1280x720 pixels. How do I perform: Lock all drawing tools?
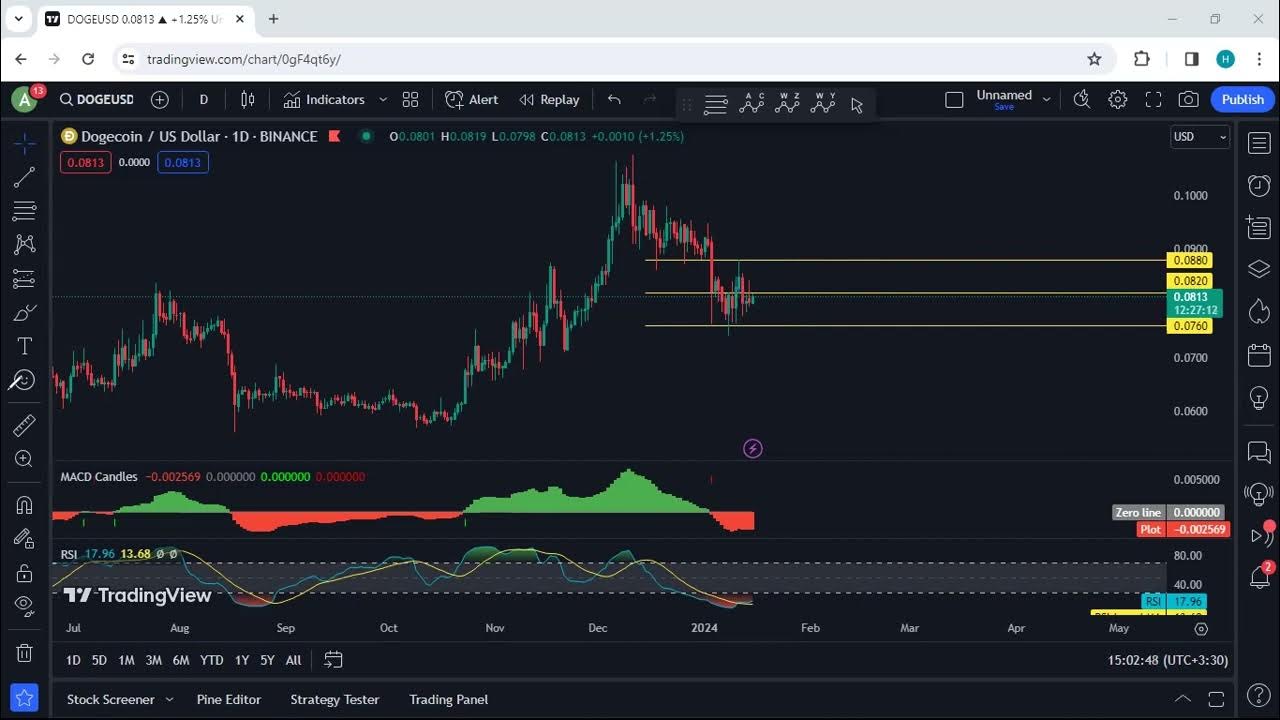click(x=25, y=572)
